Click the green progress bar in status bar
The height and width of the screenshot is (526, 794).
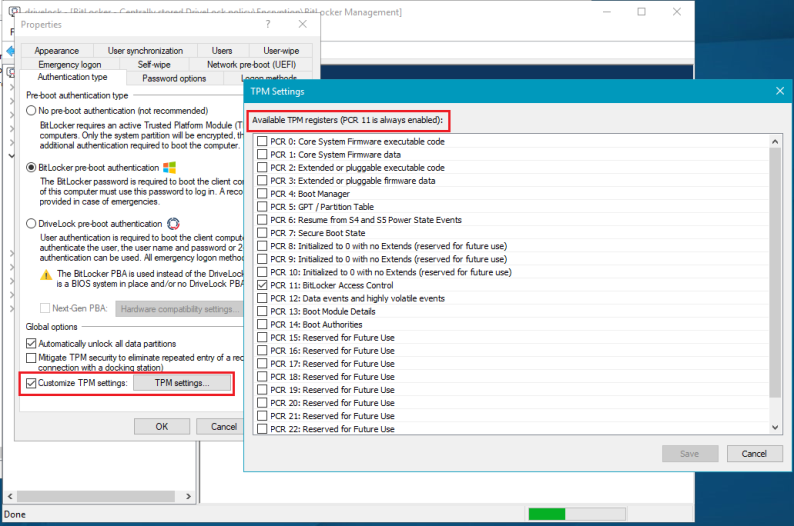[x=546, y=514]
